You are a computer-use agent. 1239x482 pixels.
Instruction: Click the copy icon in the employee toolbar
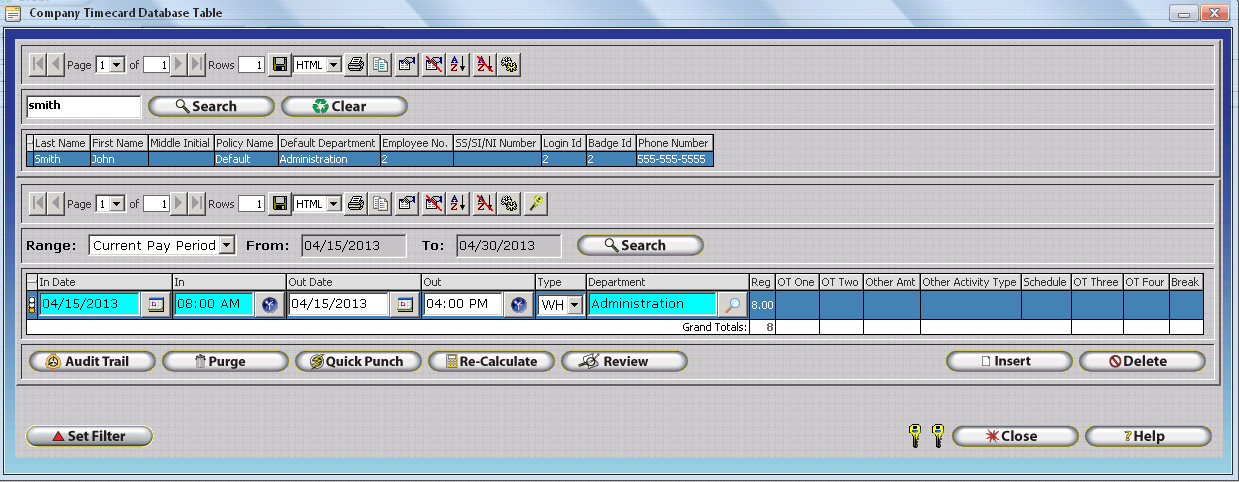(380, 65)
